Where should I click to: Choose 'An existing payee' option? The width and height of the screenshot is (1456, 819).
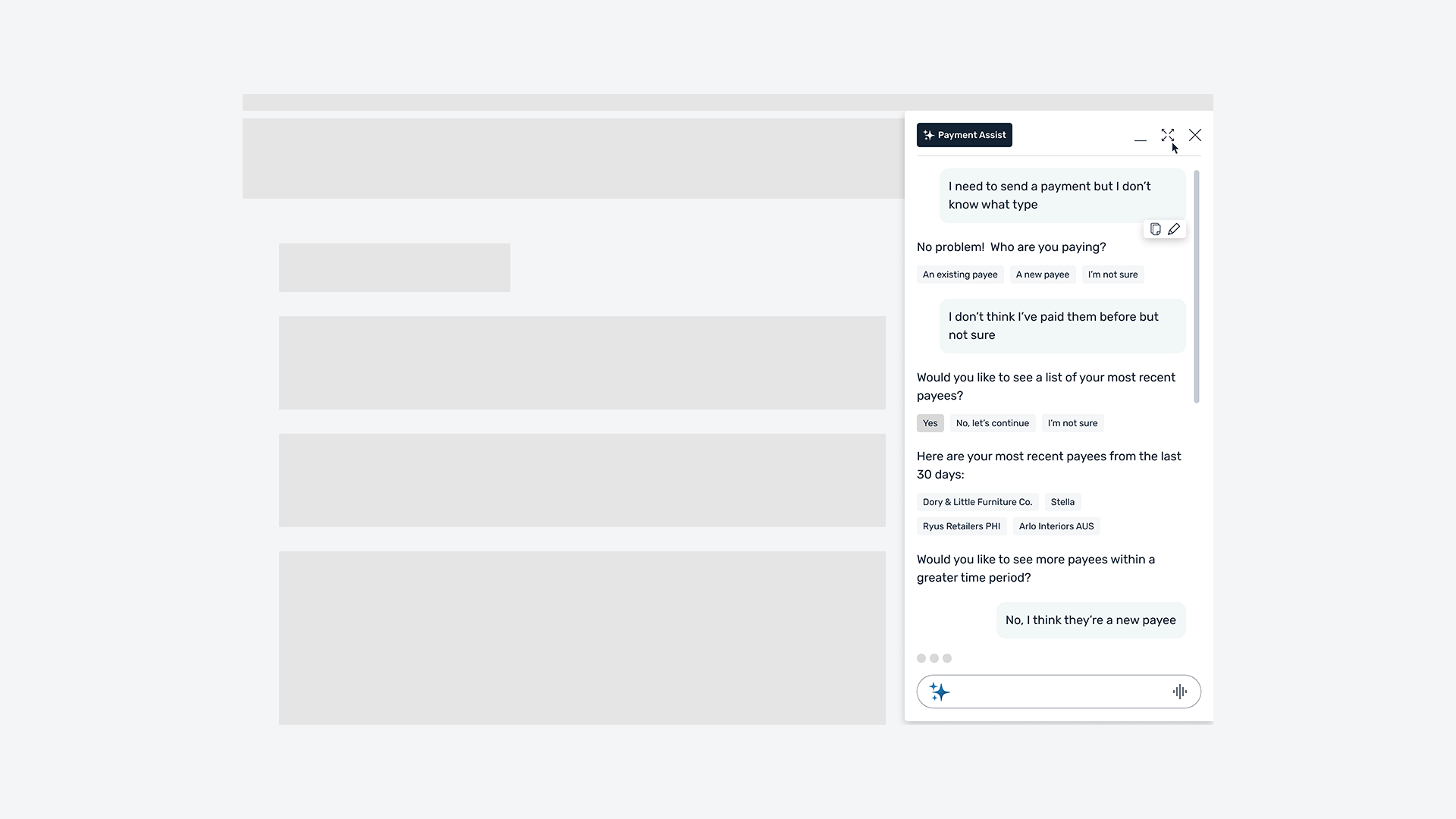960,275
